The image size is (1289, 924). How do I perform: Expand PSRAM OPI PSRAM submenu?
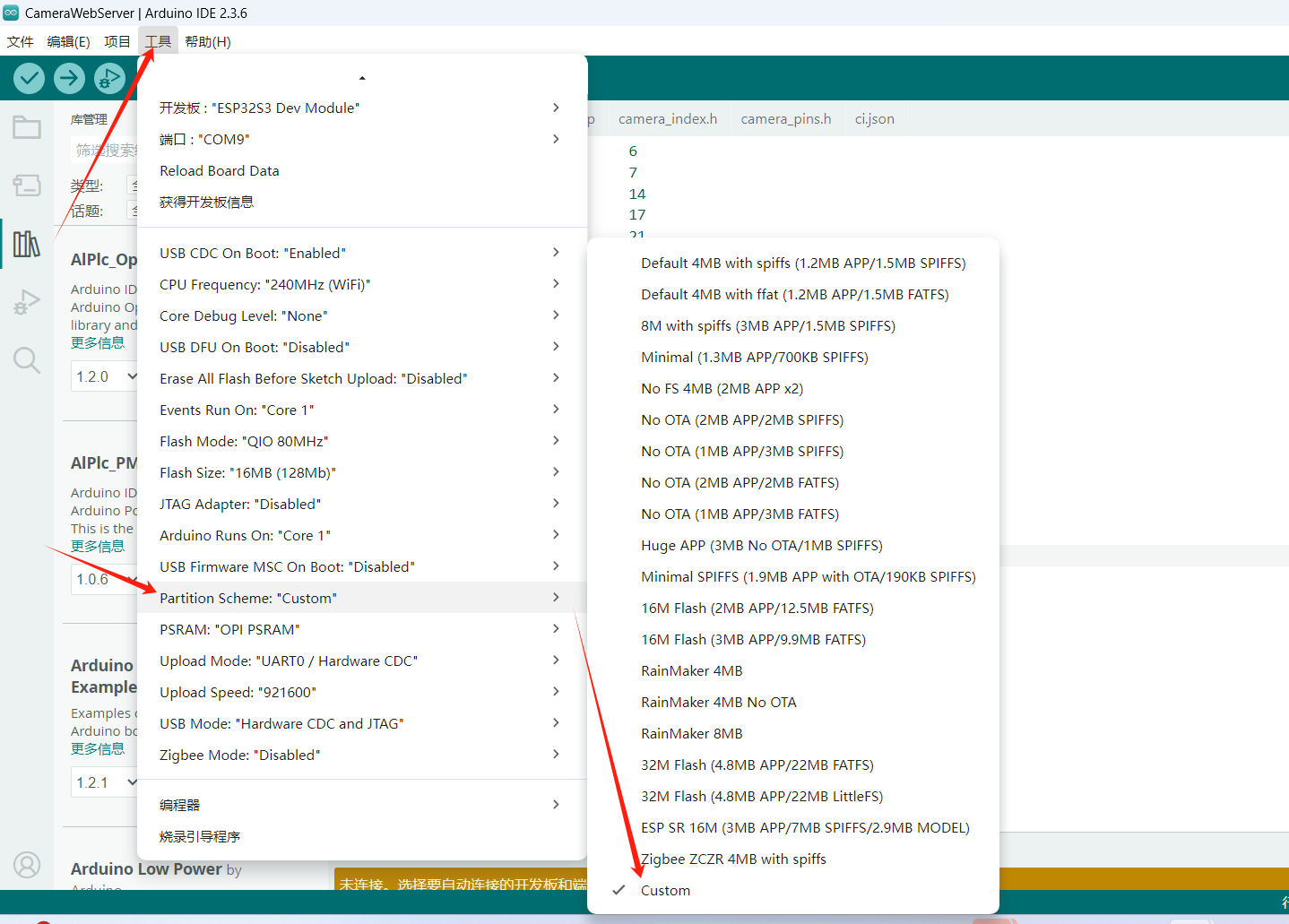pos(362,629)
